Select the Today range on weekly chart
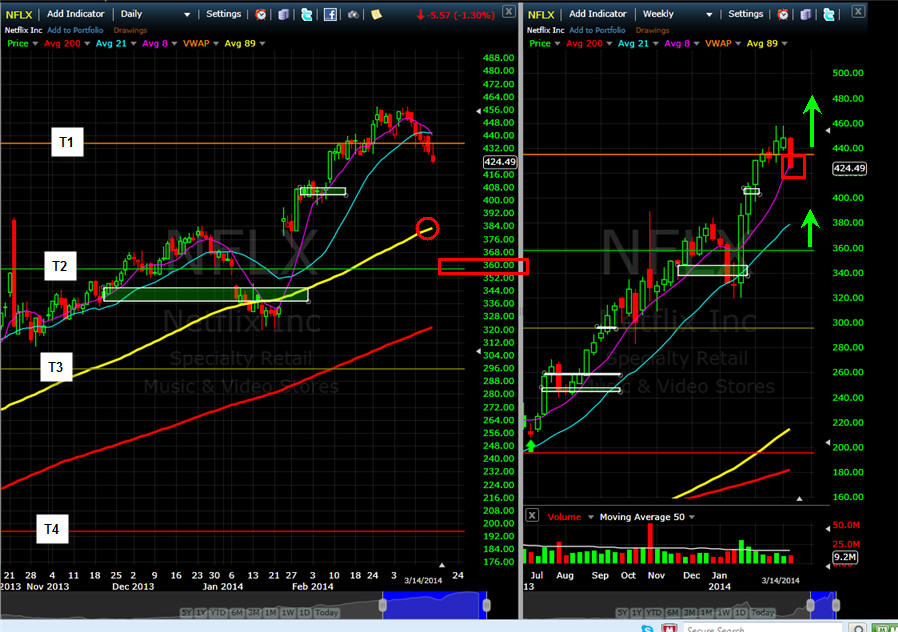898x632 pixels. pyautogui.click(x=763, y=613)
